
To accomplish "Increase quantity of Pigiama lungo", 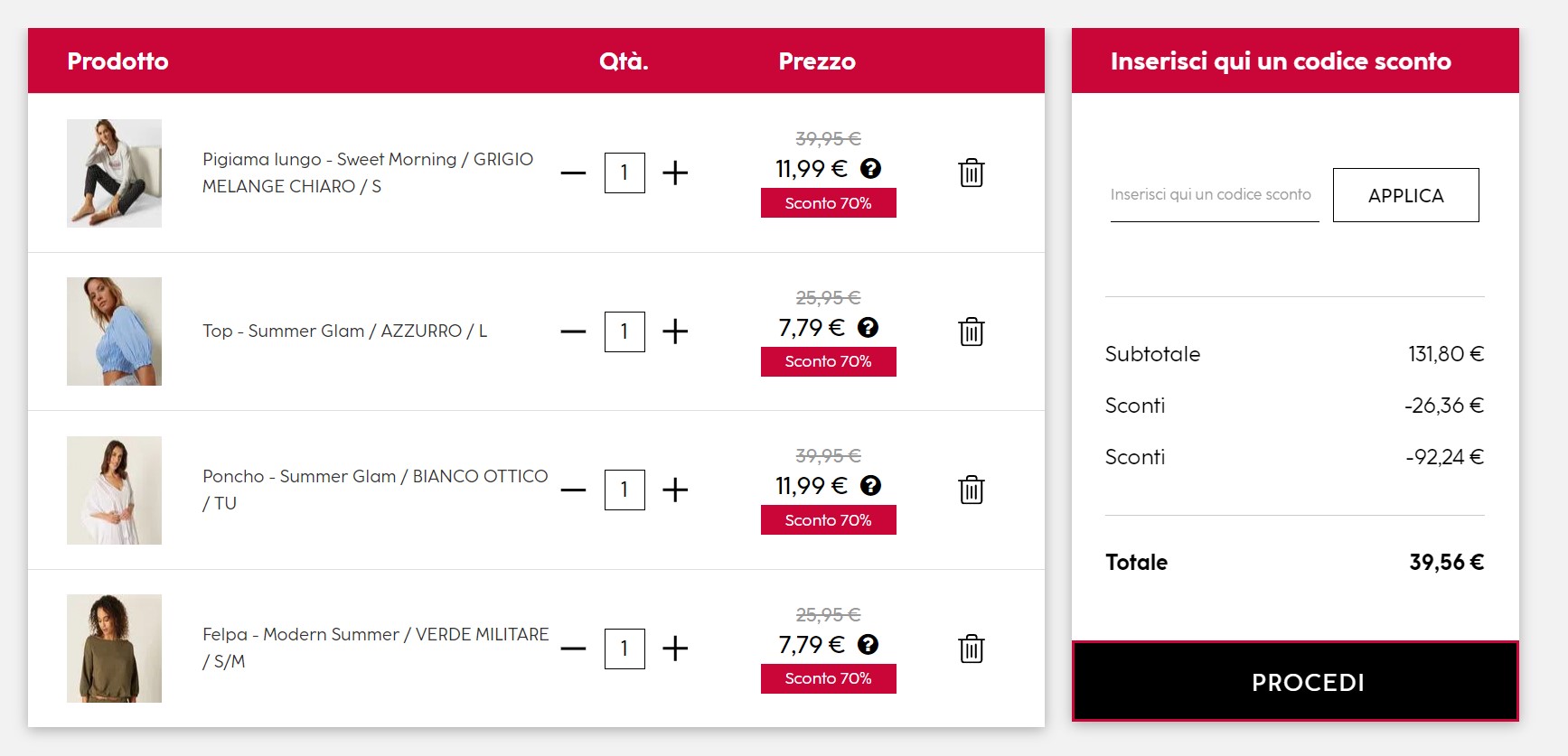I will (675, 173).
